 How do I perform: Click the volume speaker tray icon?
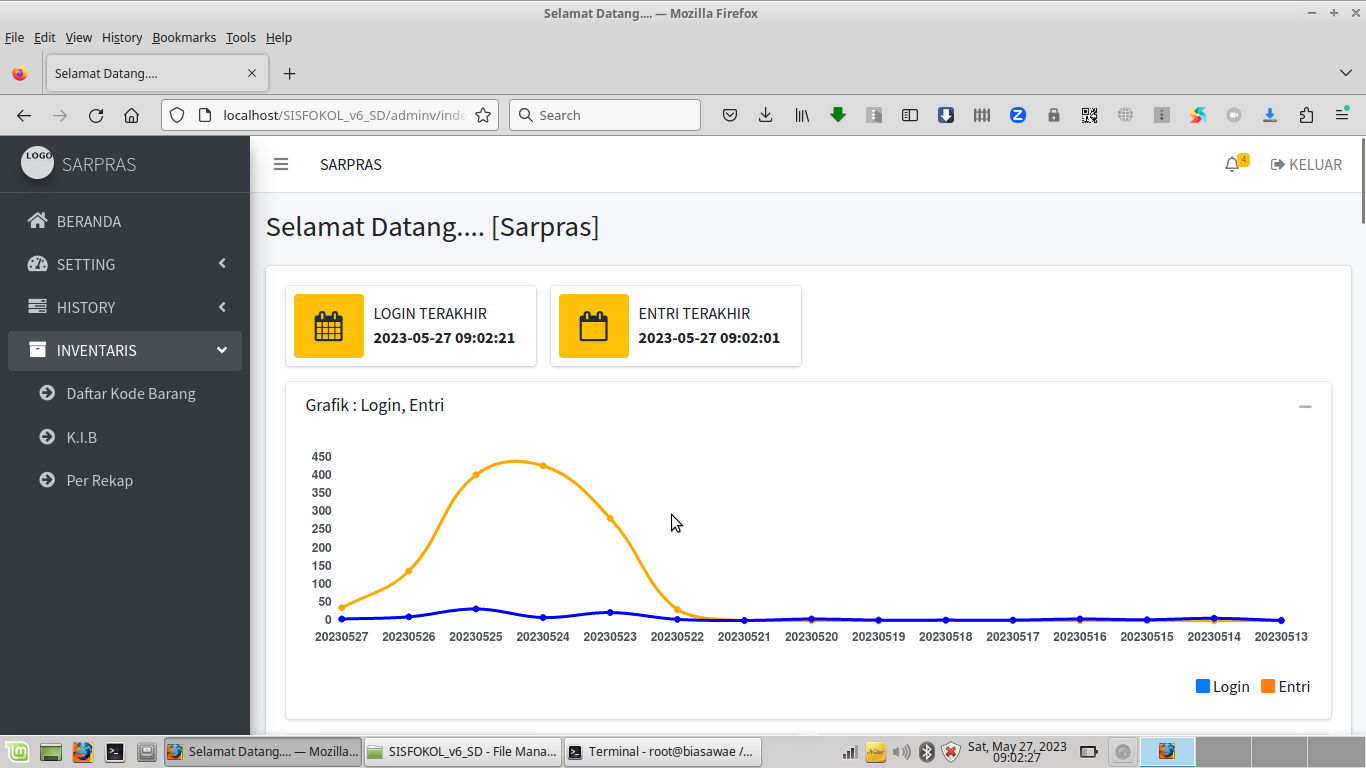tap(901, 751)
